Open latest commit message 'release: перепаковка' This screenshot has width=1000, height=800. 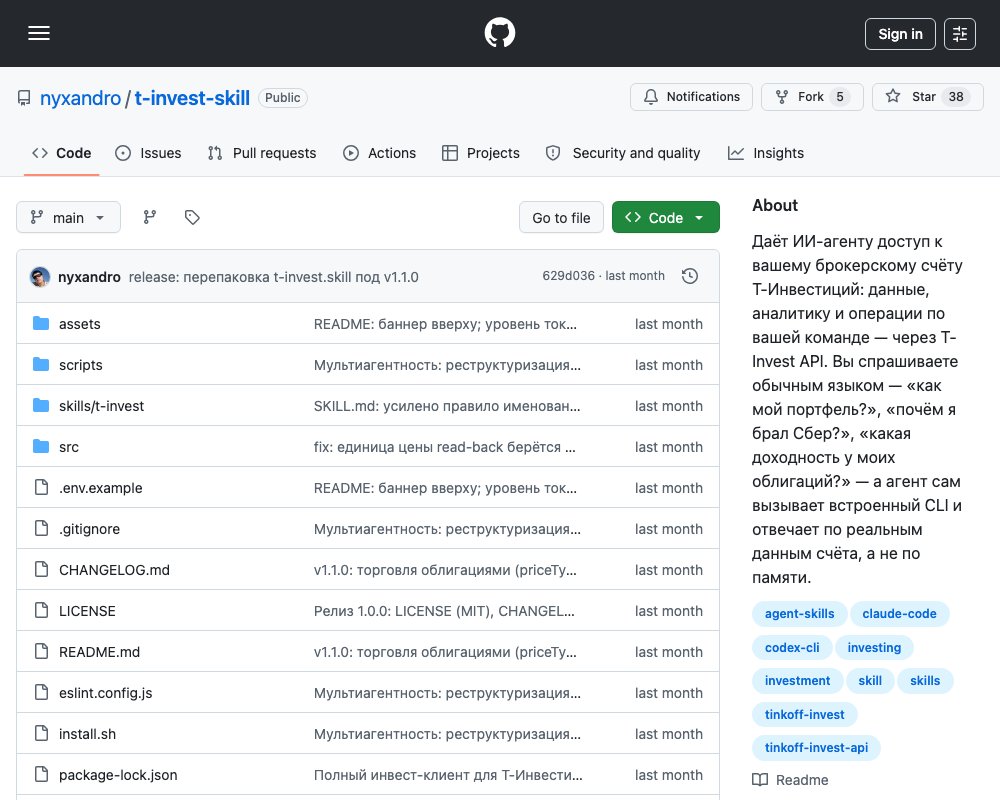coord(274,277)
